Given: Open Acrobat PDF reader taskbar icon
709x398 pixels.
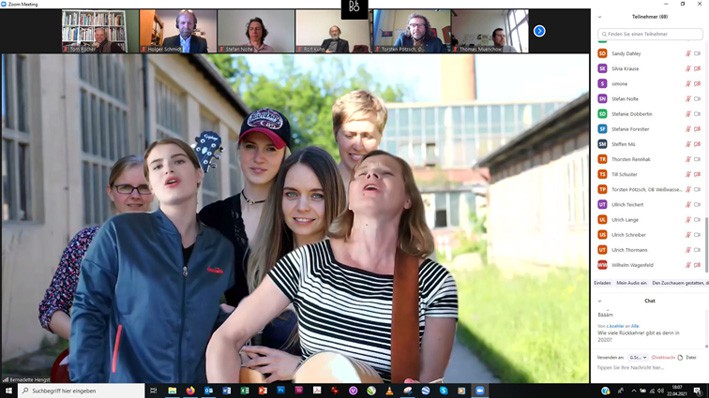Looking at the screenshot, I should [317, 390].
